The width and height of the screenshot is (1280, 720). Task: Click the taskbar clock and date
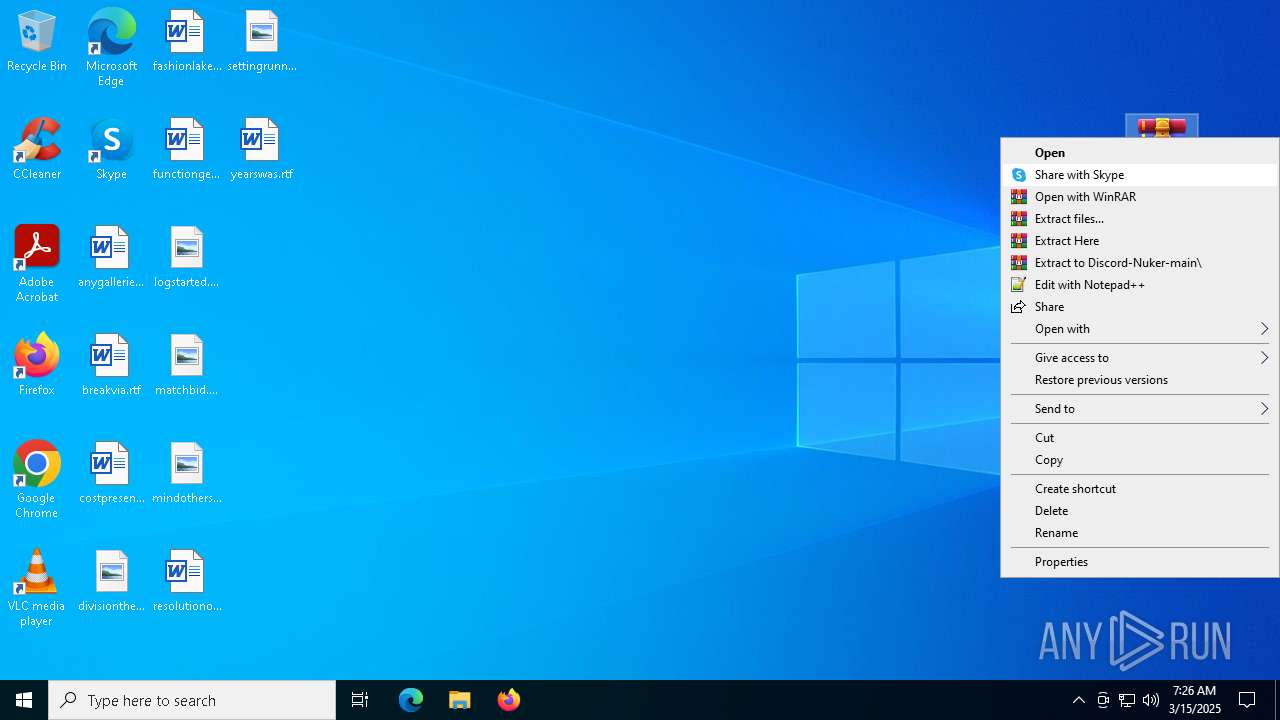1195,700
